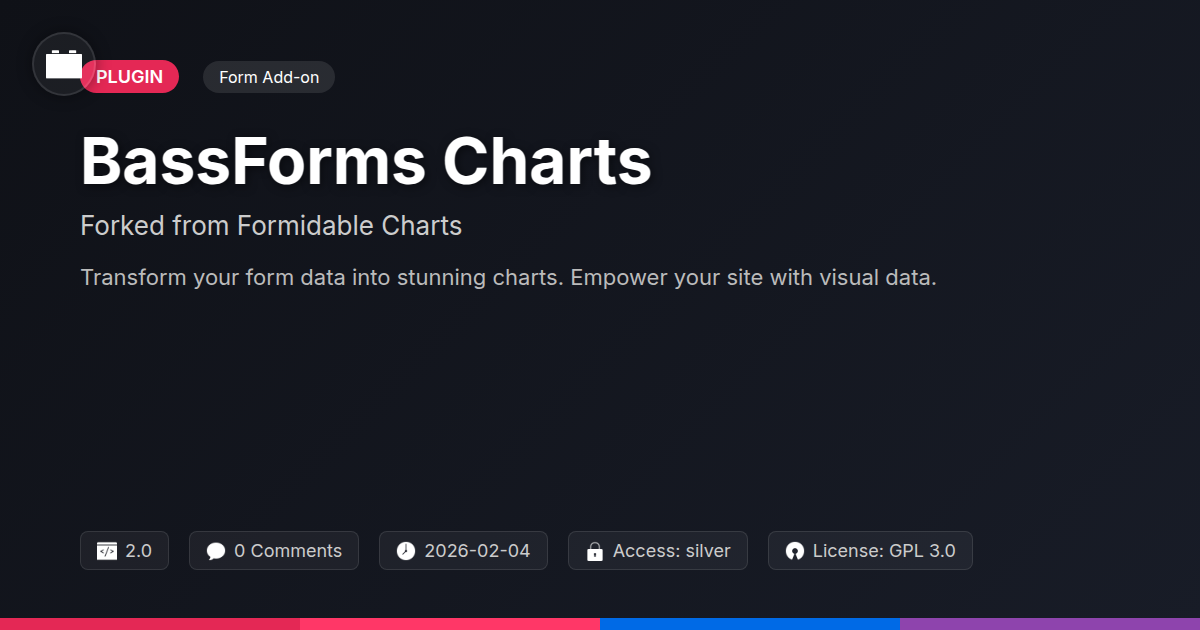Click the purple bottom color stripe
1200x630 pixels.
click(x=1050, y=624)
